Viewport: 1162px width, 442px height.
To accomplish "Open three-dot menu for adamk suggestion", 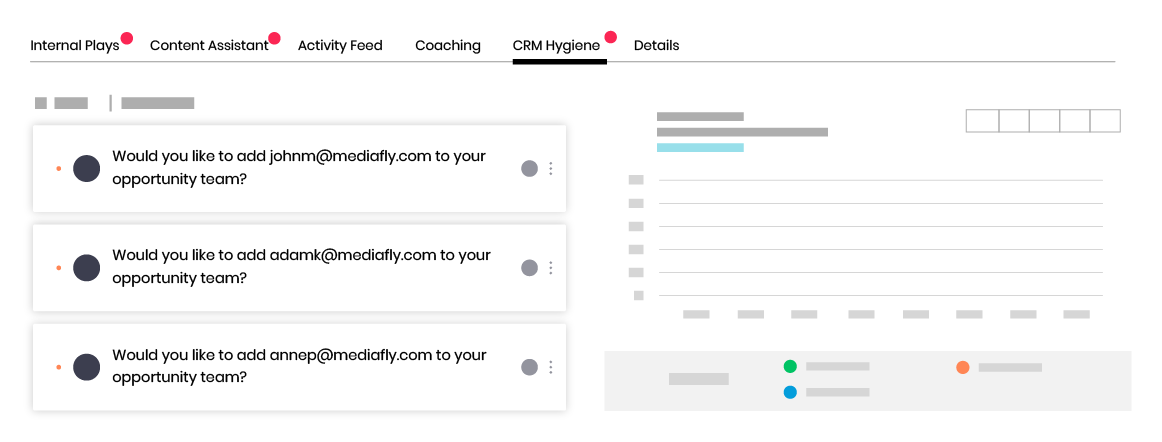I will pos(551,268).
